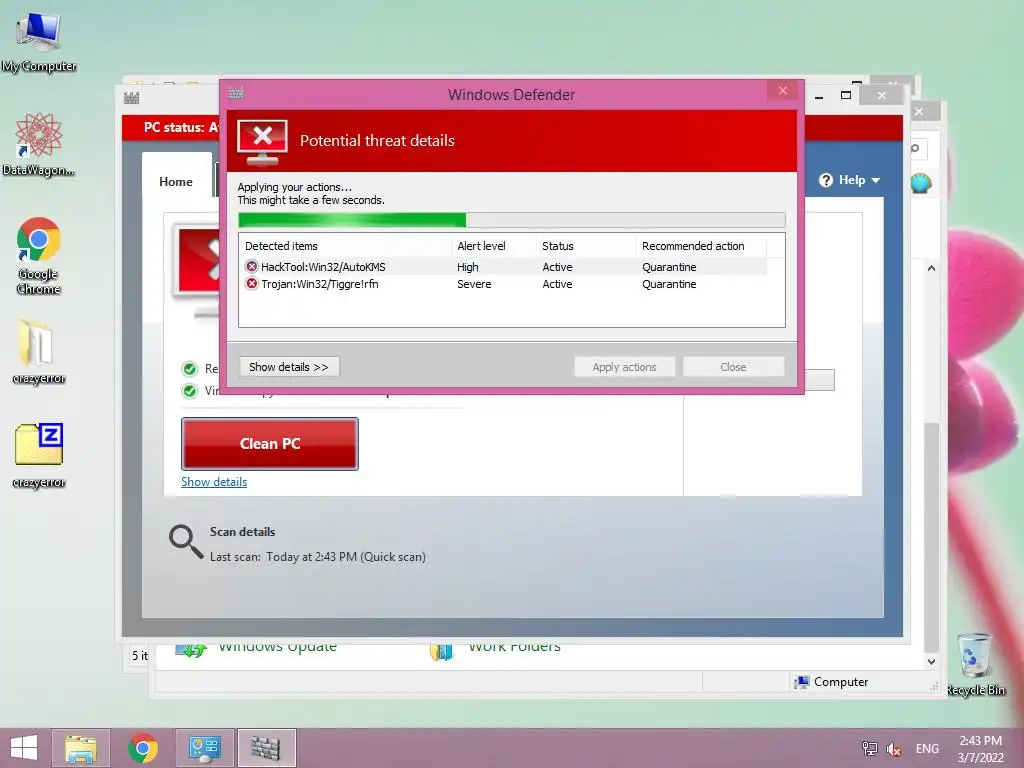
Task: Sort by Alert level column
Action: (x=493, y=246)
